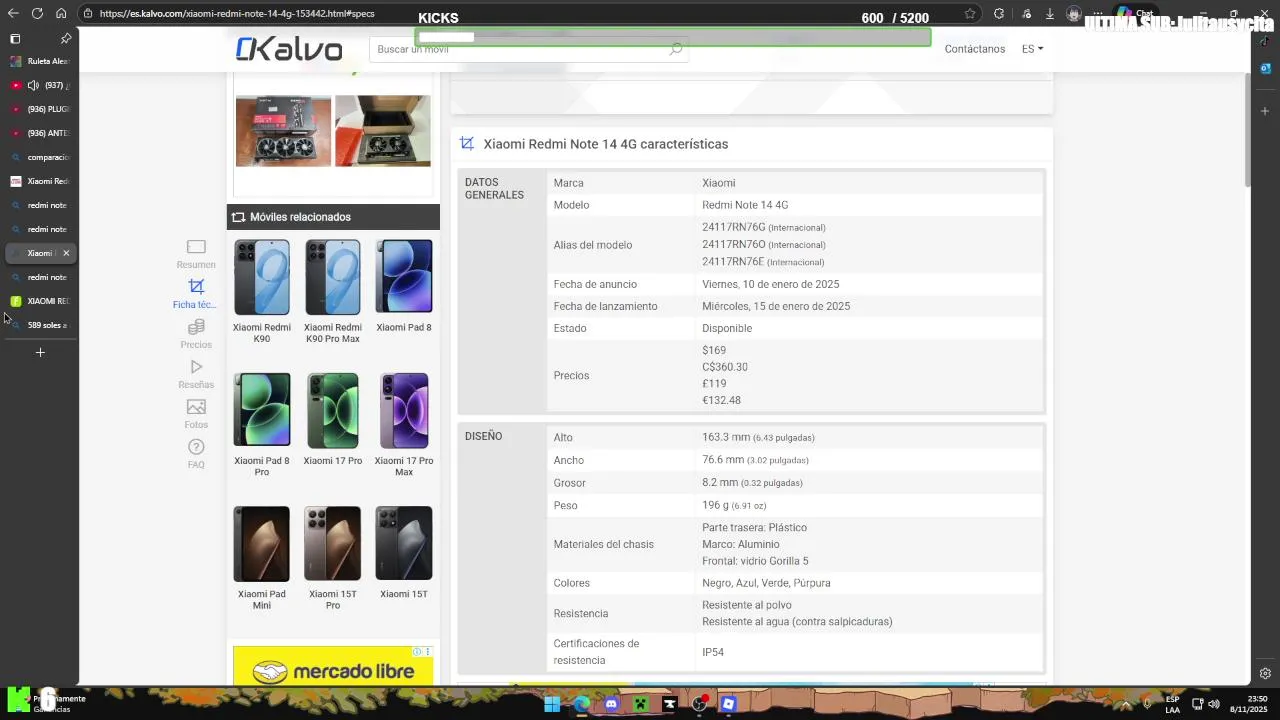This screenshot has width=1280, height=720.
Task: Switch to the 589 soles tab
Action: pos(40,325)
